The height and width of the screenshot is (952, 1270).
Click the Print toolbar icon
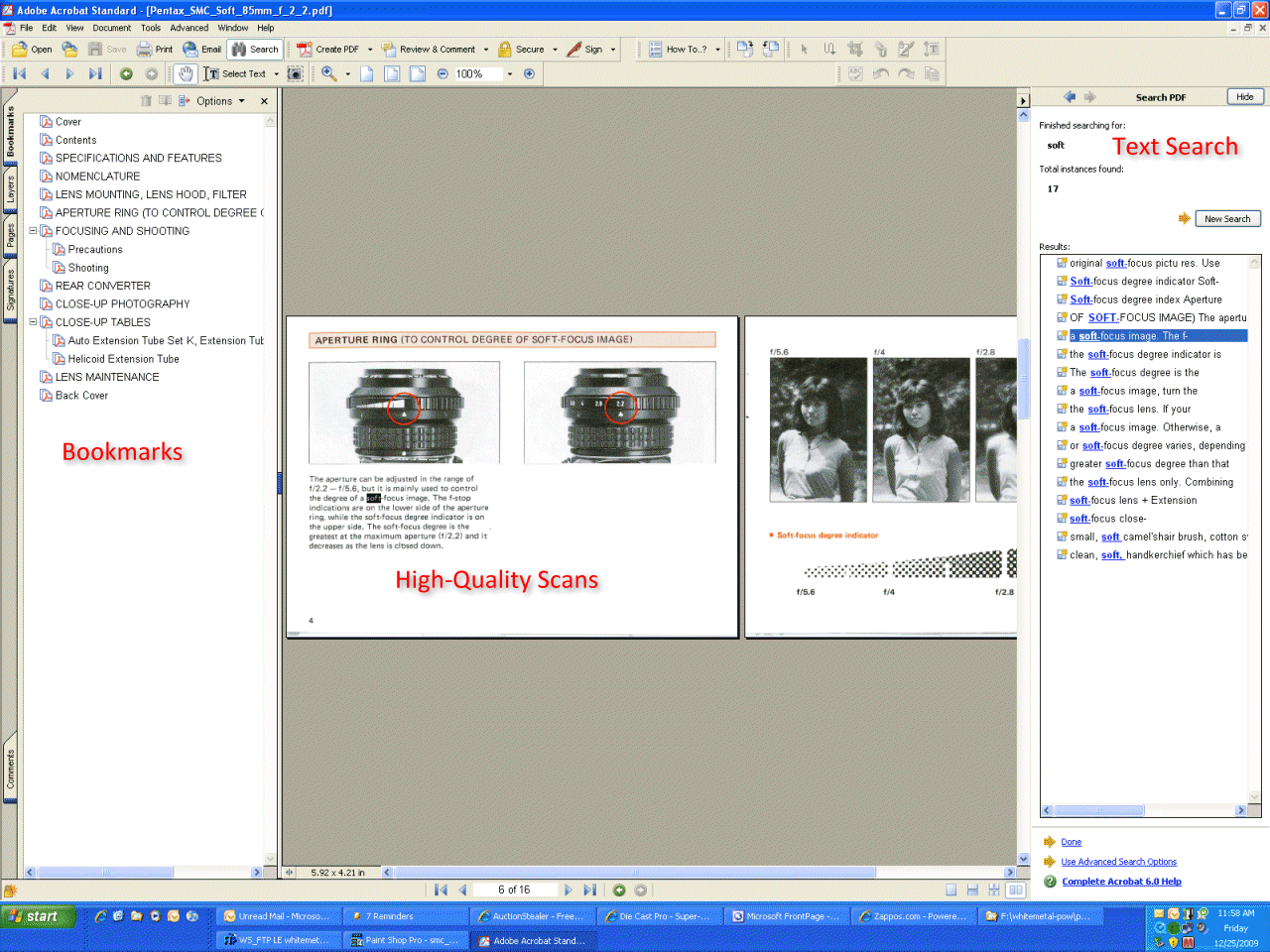pyautogui.click(x=155, y=49)
